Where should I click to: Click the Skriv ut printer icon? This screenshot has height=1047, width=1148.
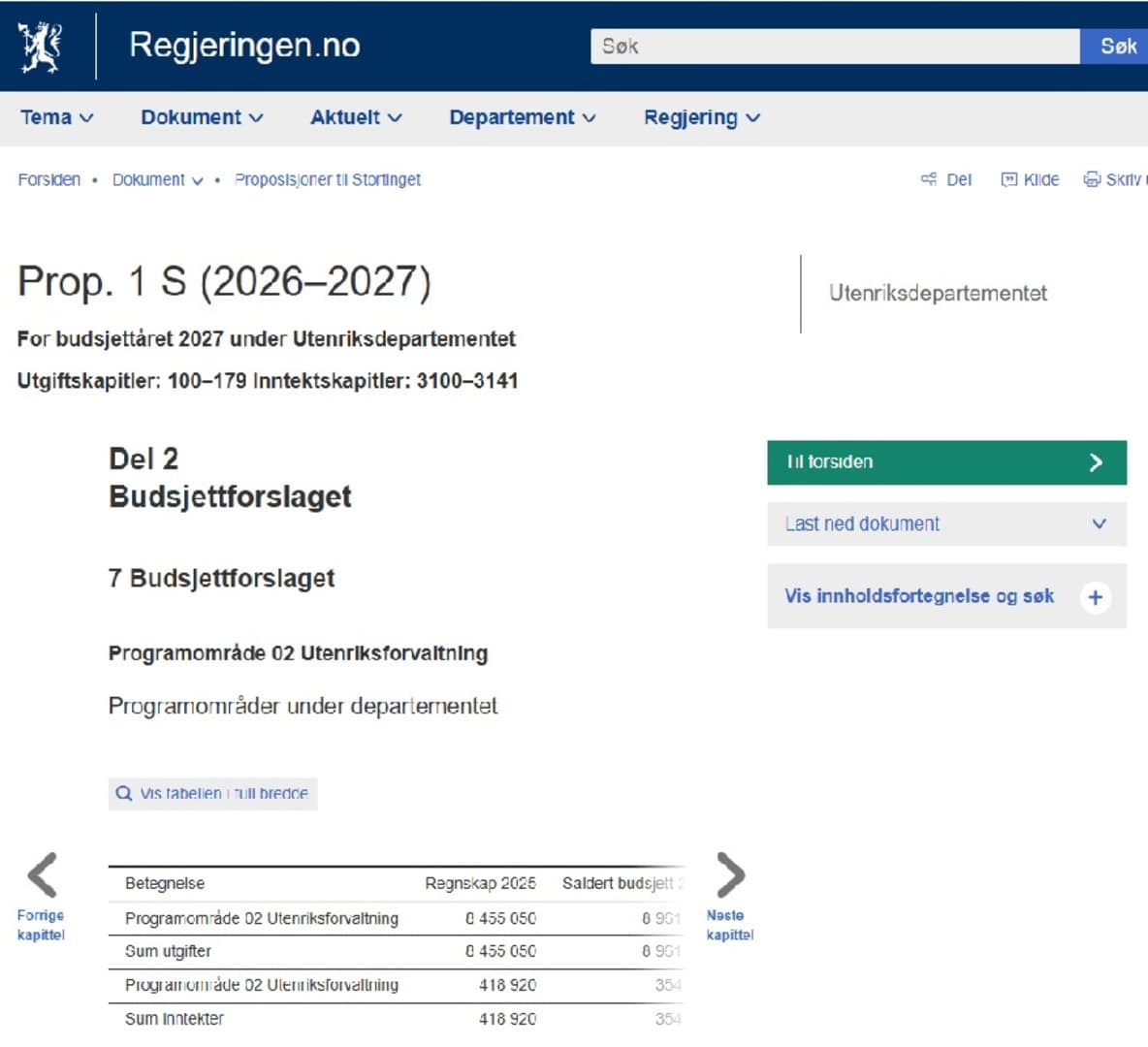1092,179
